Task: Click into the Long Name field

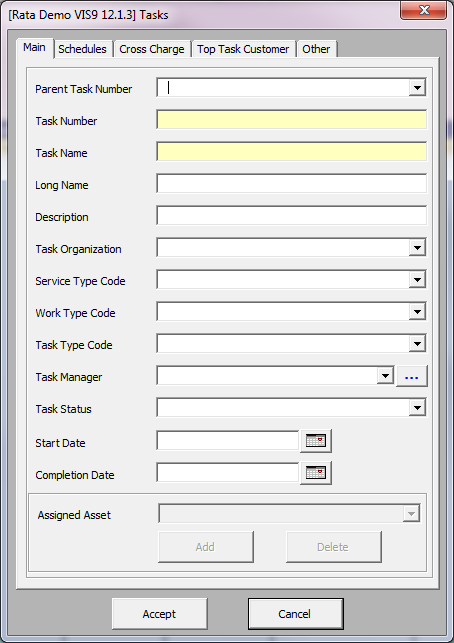Action: tap(292, 184)
